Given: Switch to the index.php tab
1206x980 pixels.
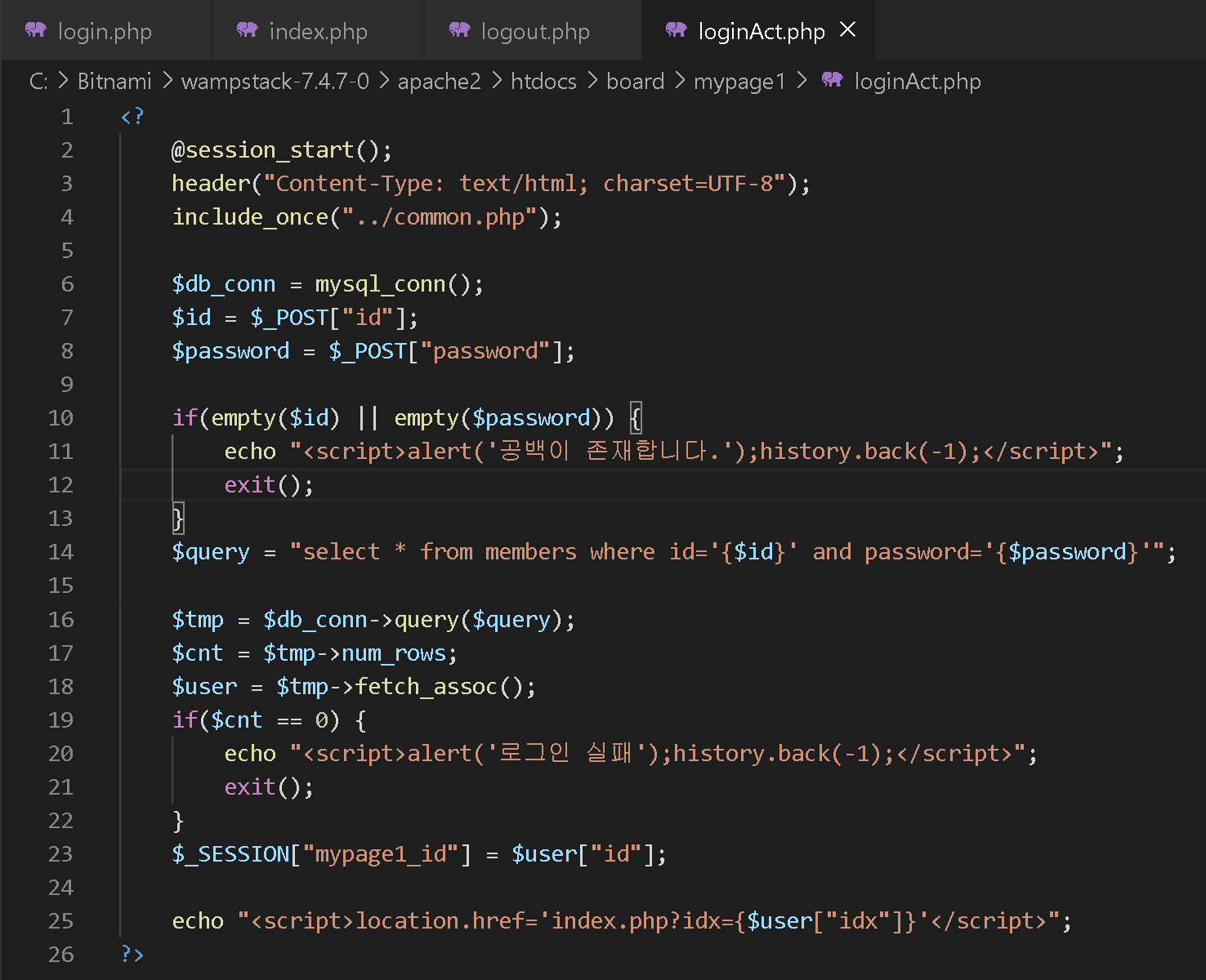Looking at the screenshot, I should click(x=319, y=31).
